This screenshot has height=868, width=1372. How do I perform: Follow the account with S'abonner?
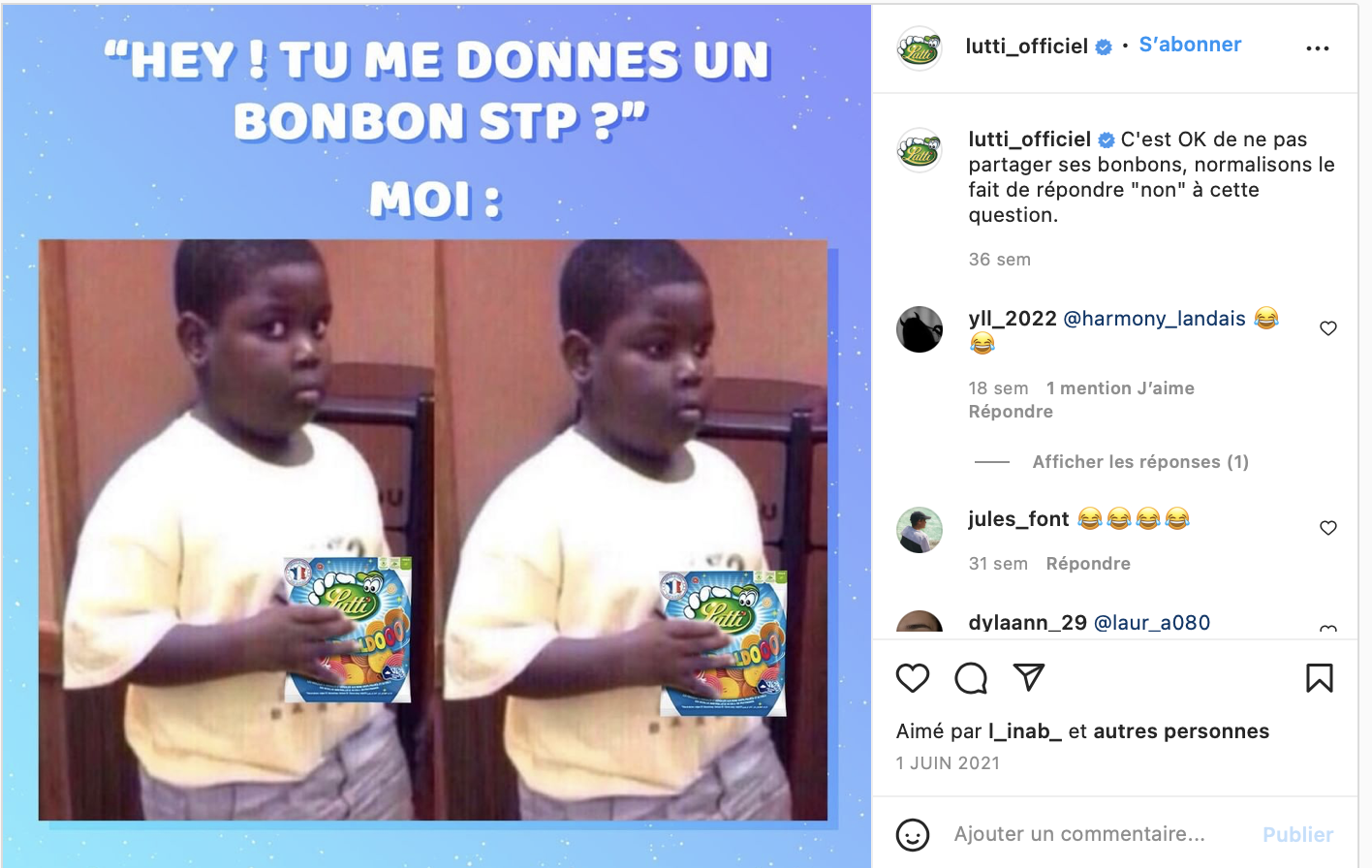click(1190, 45)
